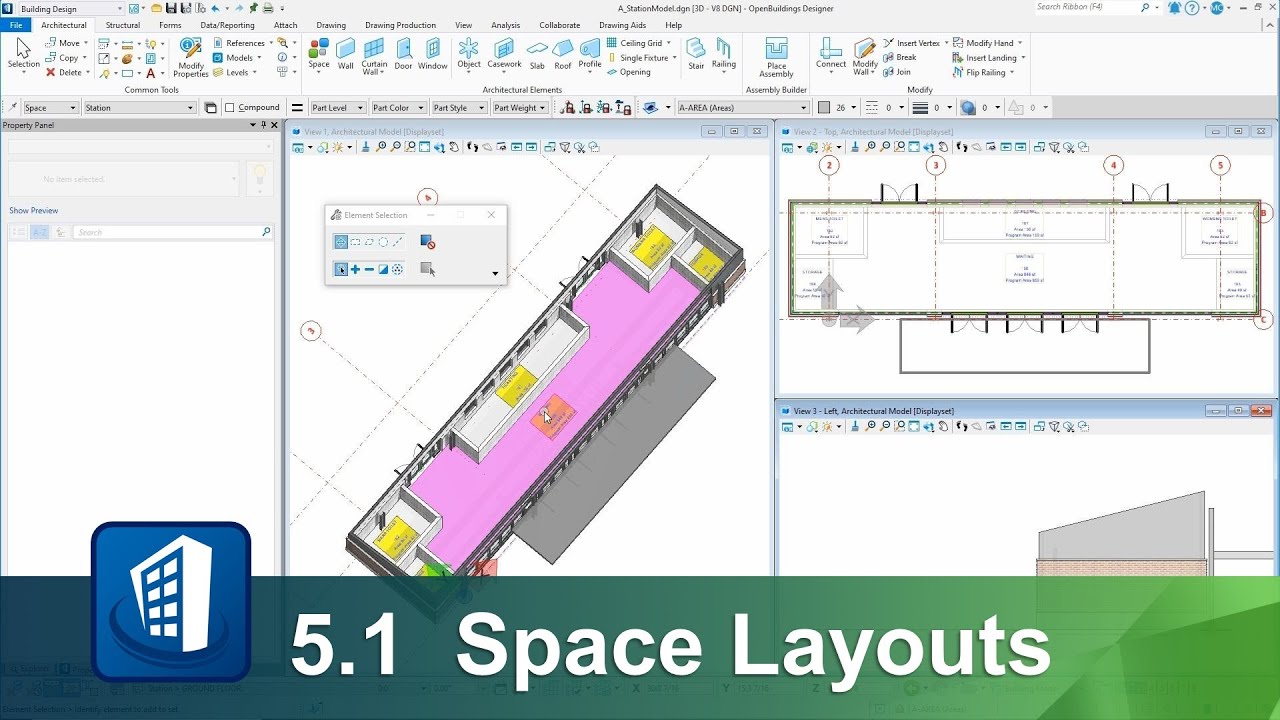Toggle Part Weight override button
The width and height of the screenshot is (1280, 720).
(x=519, y=108)
